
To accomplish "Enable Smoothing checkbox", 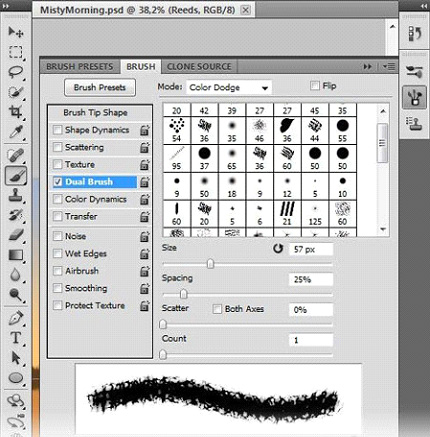I will [58, 288].
